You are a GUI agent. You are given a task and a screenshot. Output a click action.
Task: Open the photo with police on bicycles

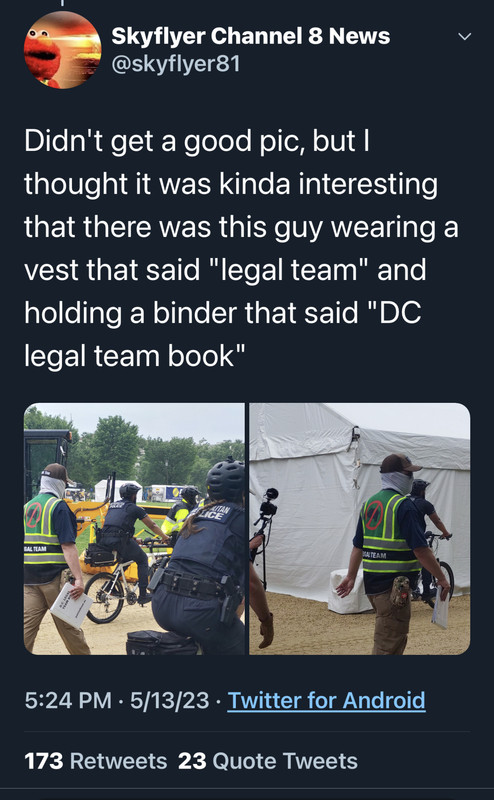134,529
